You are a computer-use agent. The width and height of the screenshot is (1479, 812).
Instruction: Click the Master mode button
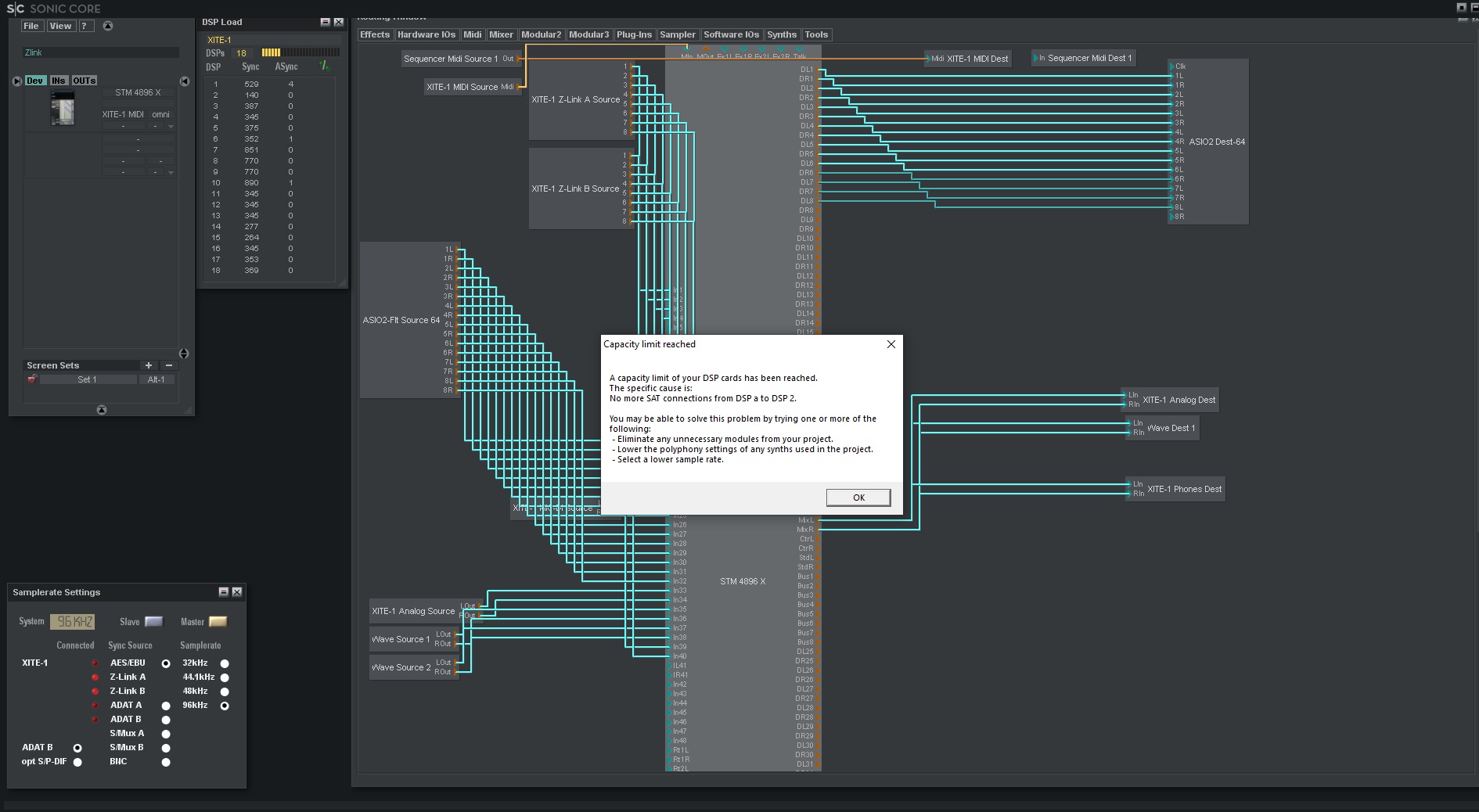[x=218, y=622]
